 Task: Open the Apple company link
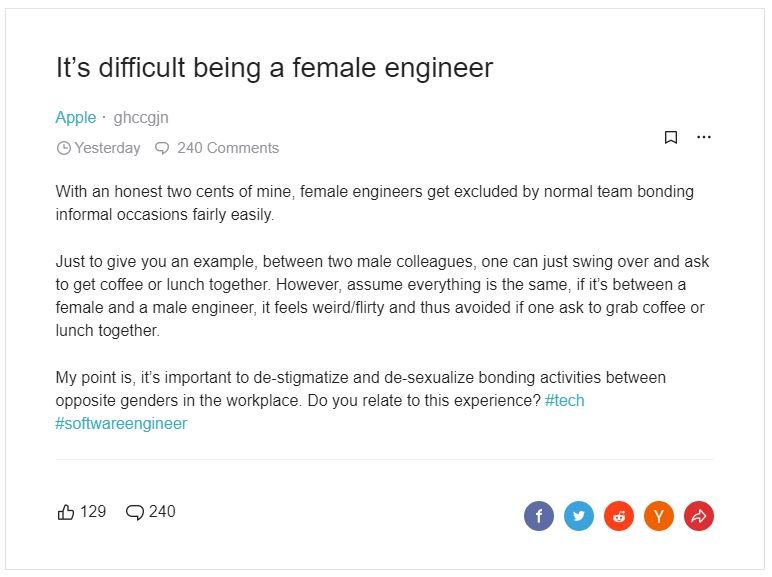click(76, 118)
